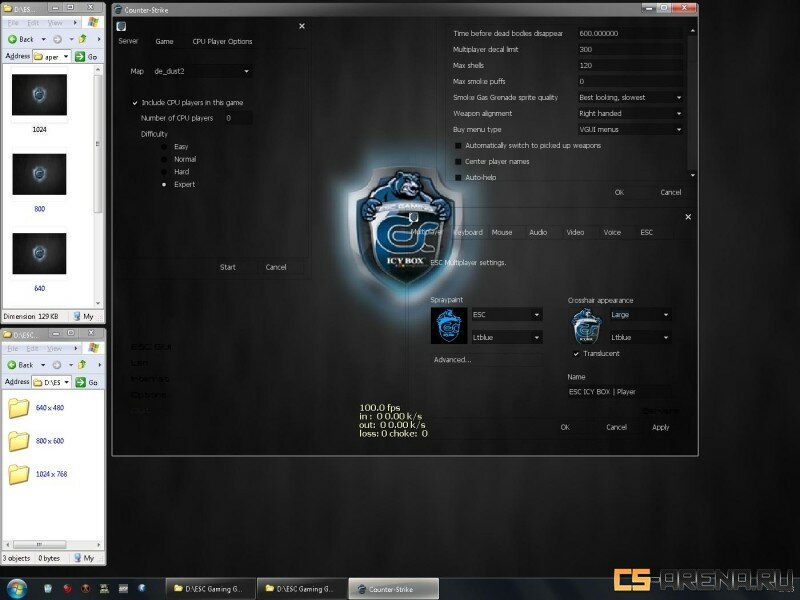
Task: Click the Start button to create server
Action: (x=228, y=267)
